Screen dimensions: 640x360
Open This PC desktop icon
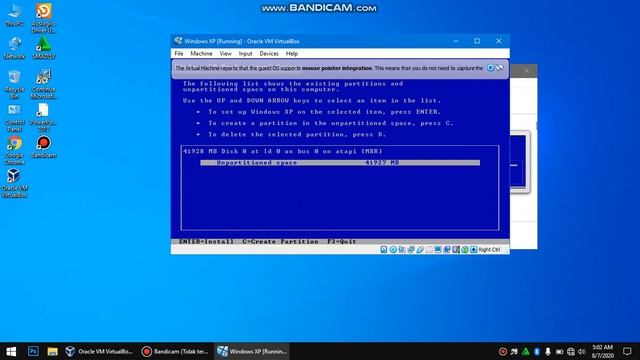click(14, 15)
